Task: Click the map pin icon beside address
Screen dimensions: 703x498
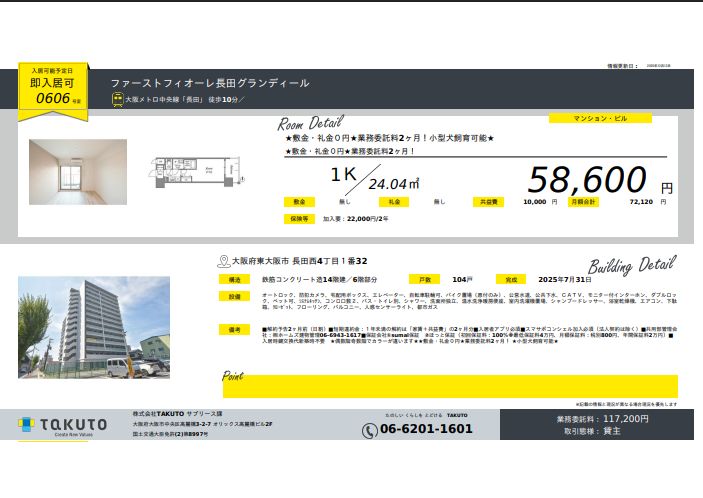Action: point(223,261)
